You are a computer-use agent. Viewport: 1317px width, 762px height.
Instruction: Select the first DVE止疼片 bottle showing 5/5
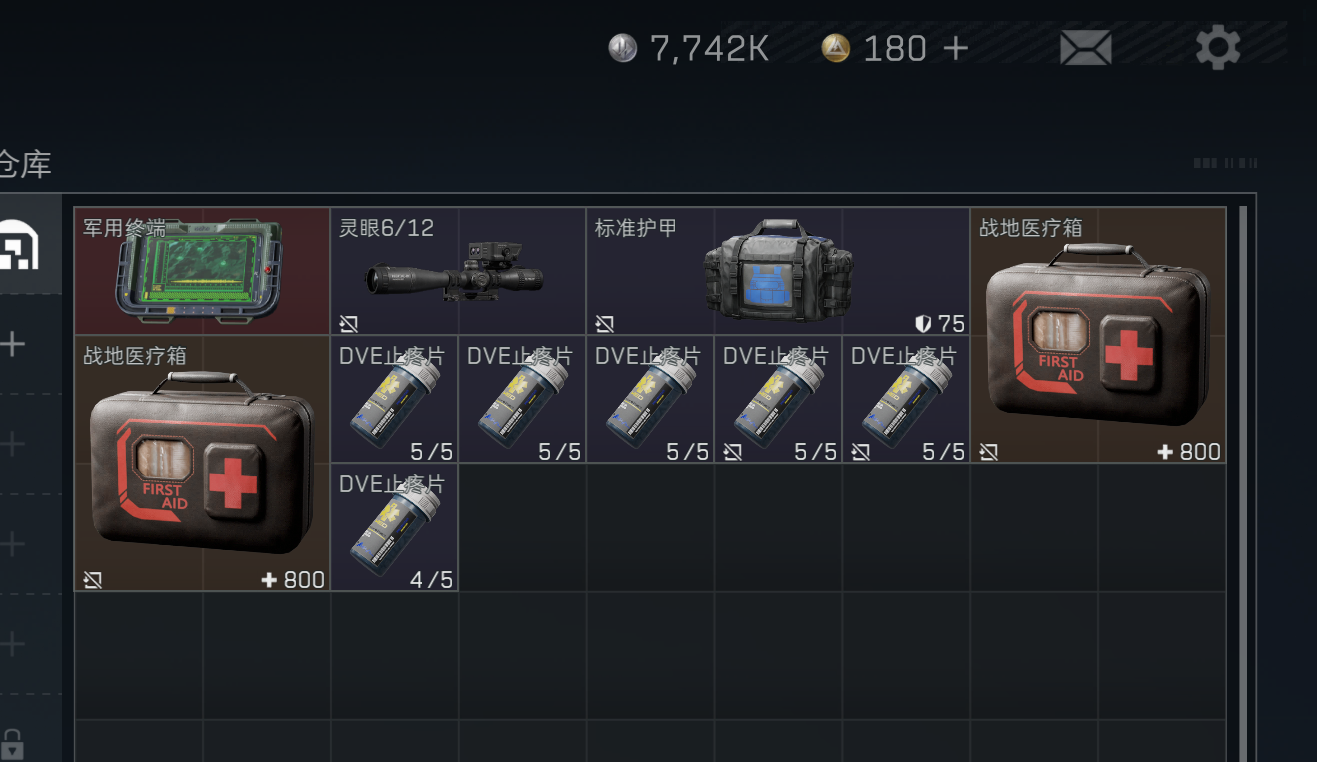[x=395, y=399]
